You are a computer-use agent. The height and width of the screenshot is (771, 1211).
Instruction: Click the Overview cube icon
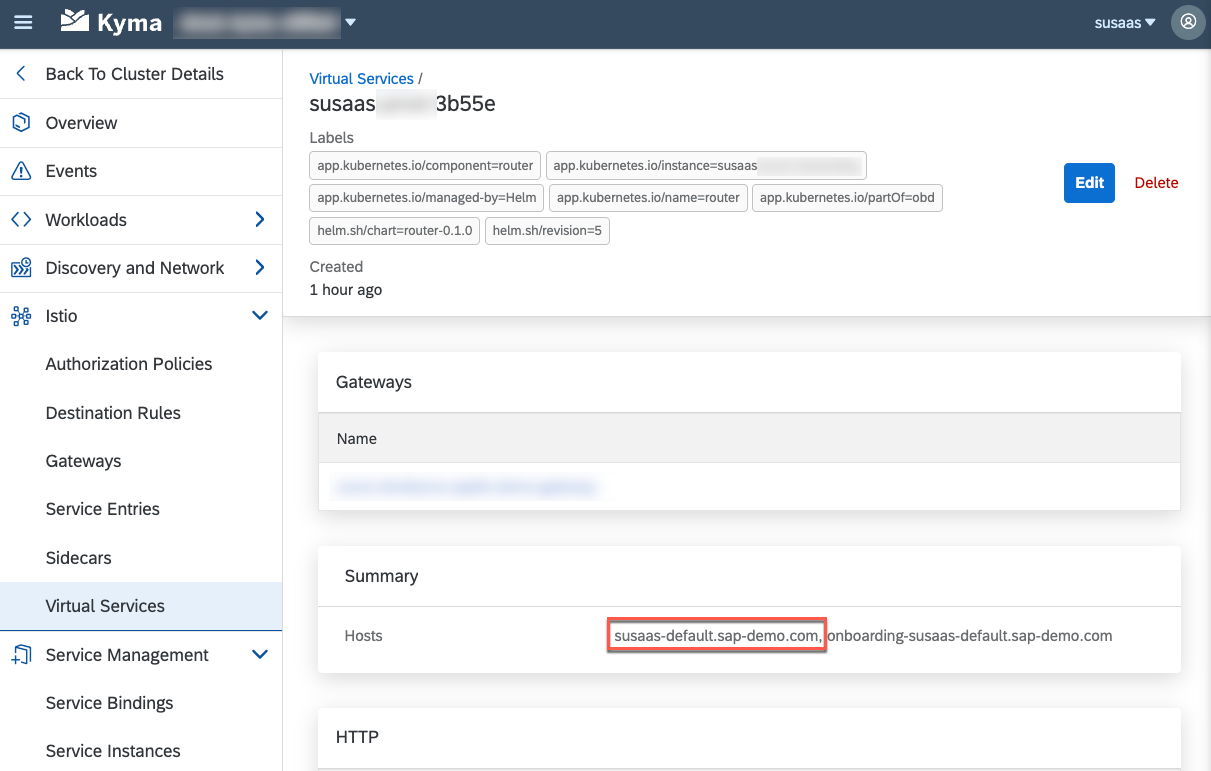coord(21,123)
